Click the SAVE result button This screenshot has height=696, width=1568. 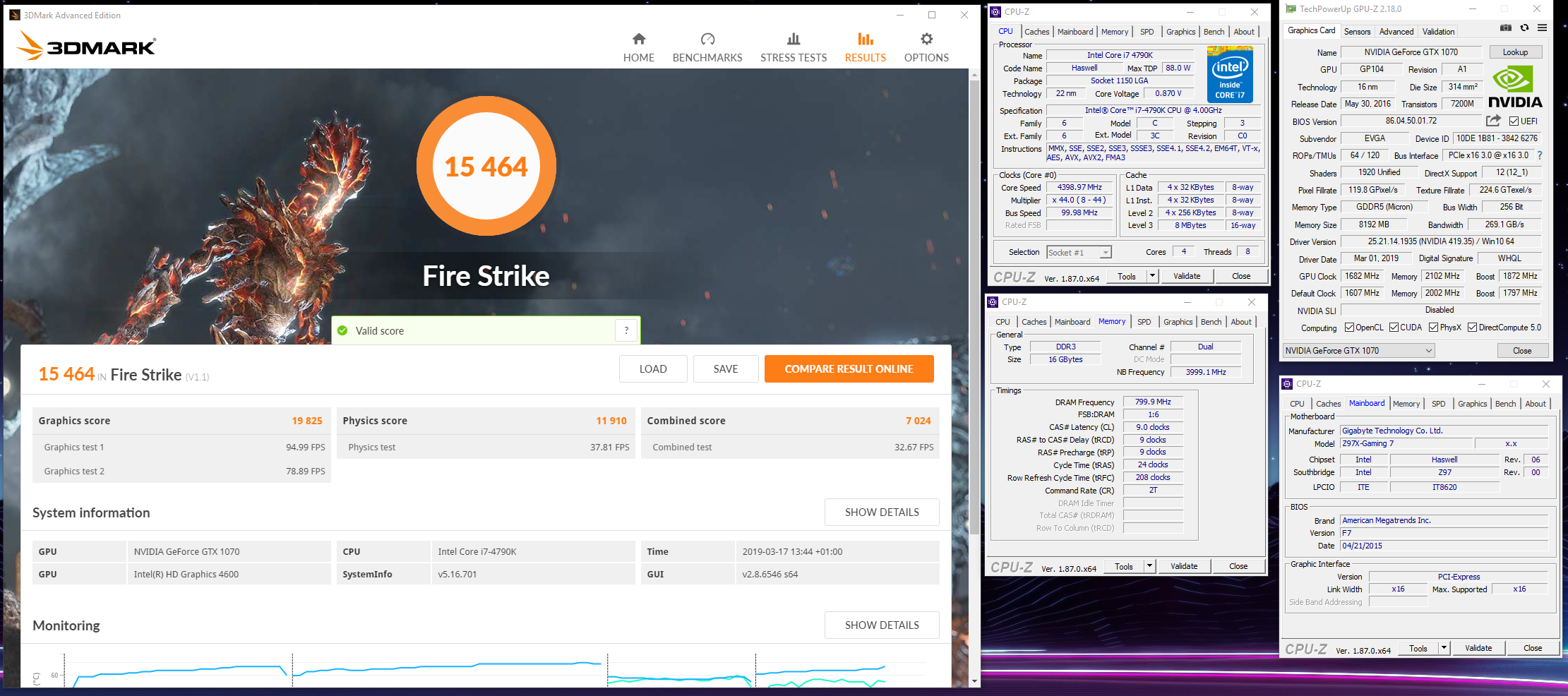(726, 368)
